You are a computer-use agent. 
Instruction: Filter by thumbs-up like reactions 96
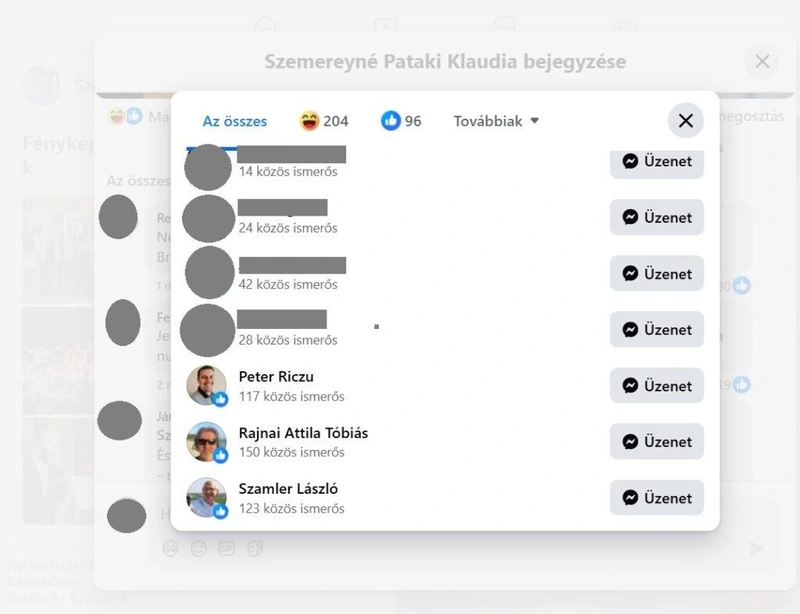401,121
